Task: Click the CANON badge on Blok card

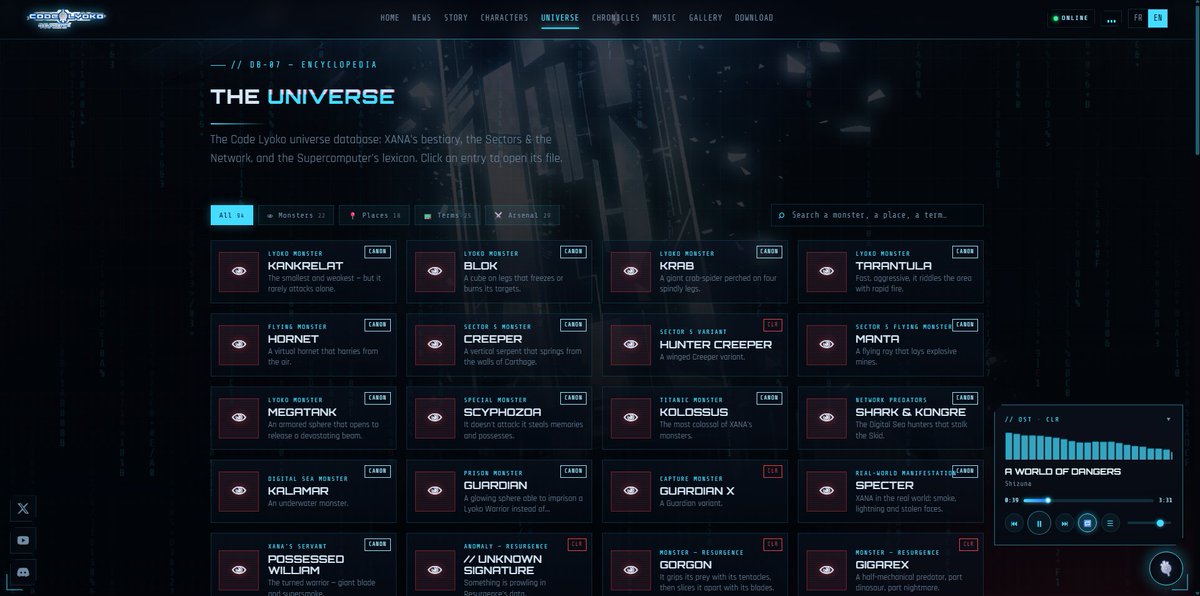Action: click(573, 252)
